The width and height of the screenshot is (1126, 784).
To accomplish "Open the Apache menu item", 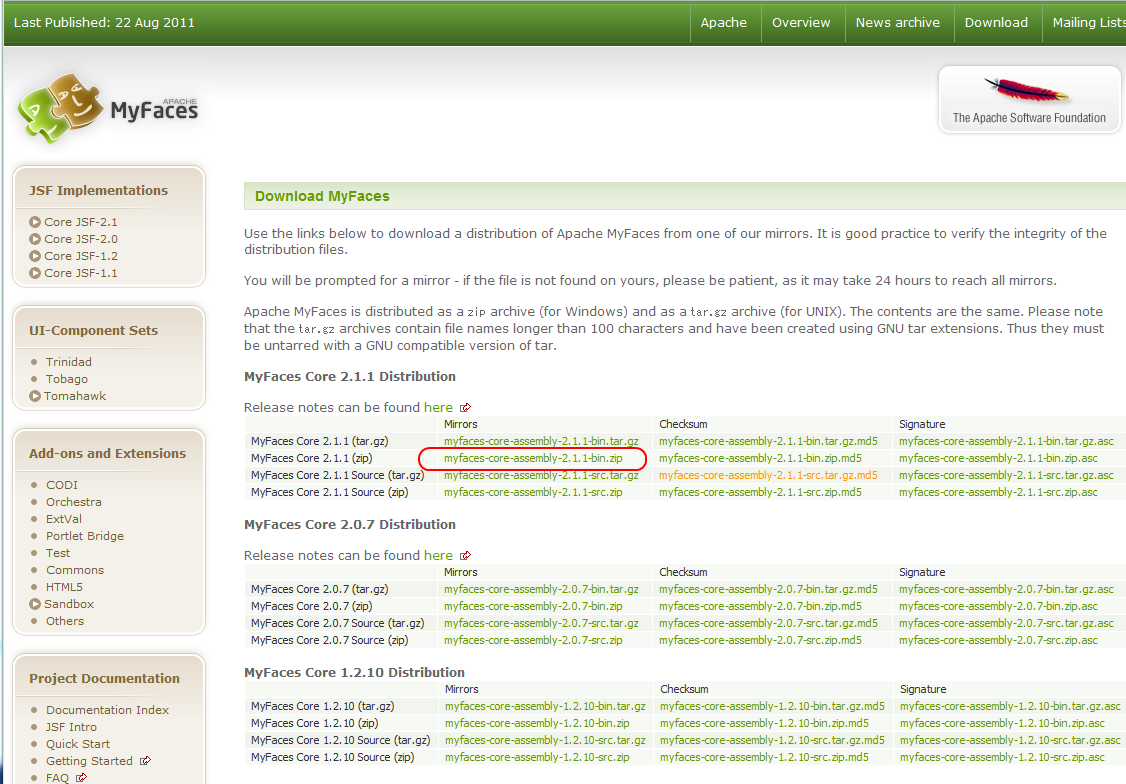I will tap(724, 22).
